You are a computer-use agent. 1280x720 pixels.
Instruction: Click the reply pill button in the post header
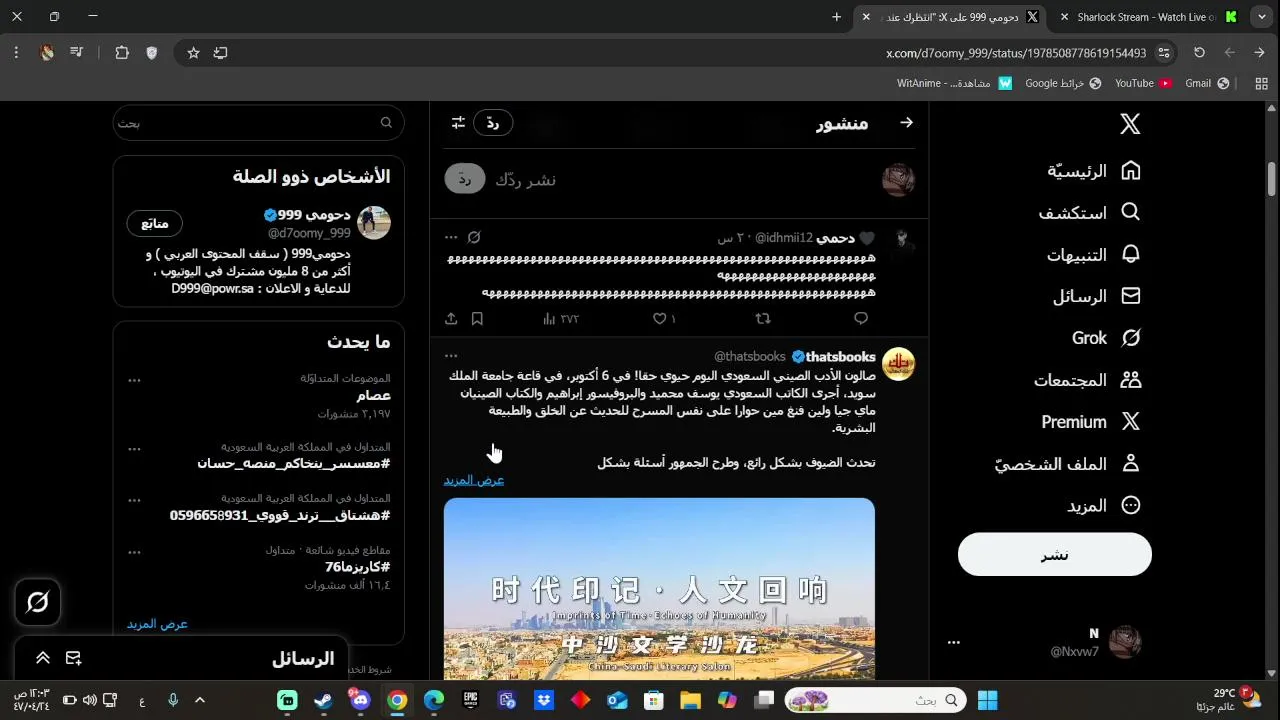492,123
